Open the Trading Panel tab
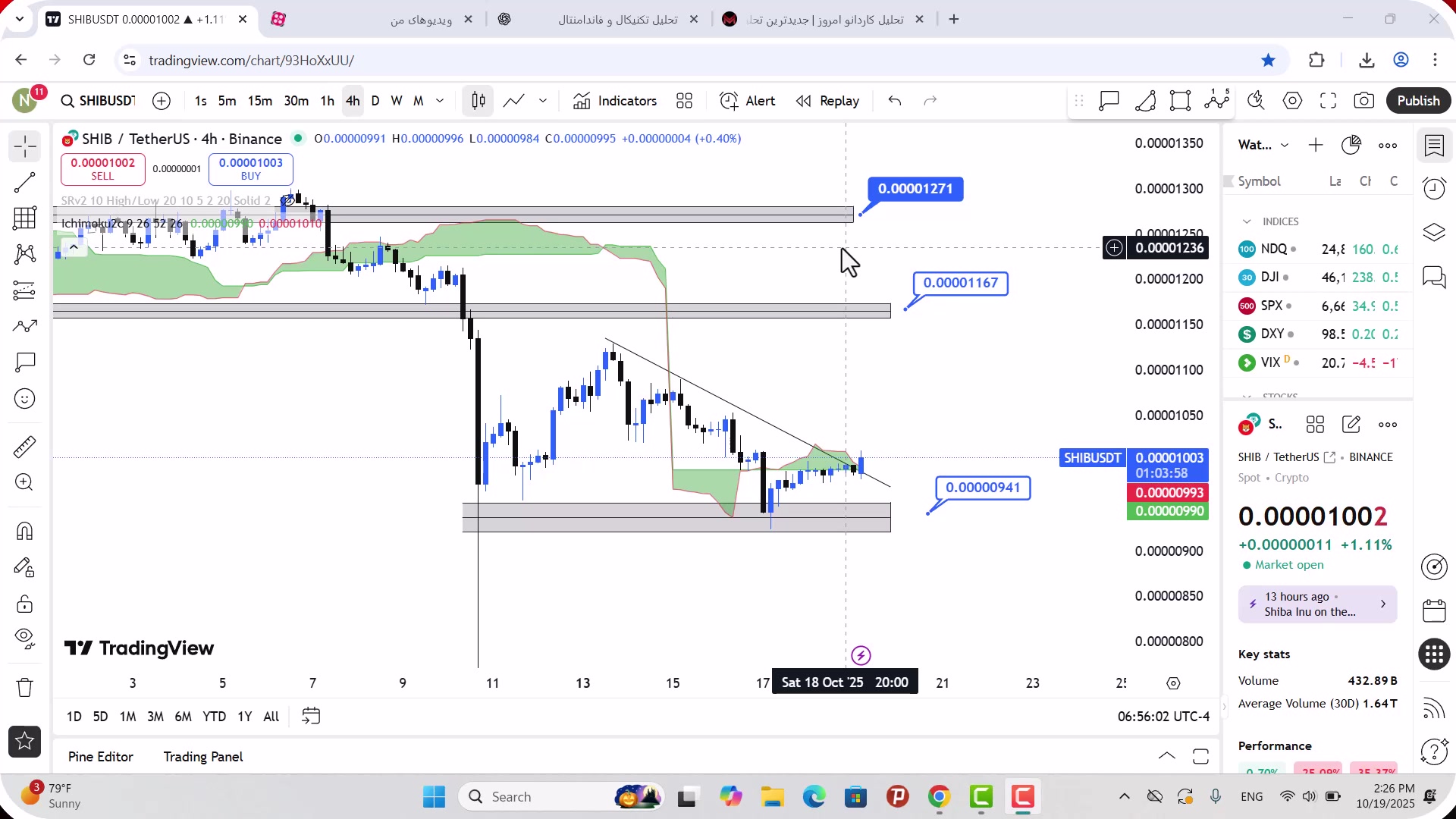This screenshot has width=1456, height=819. [x=203, y=757]
